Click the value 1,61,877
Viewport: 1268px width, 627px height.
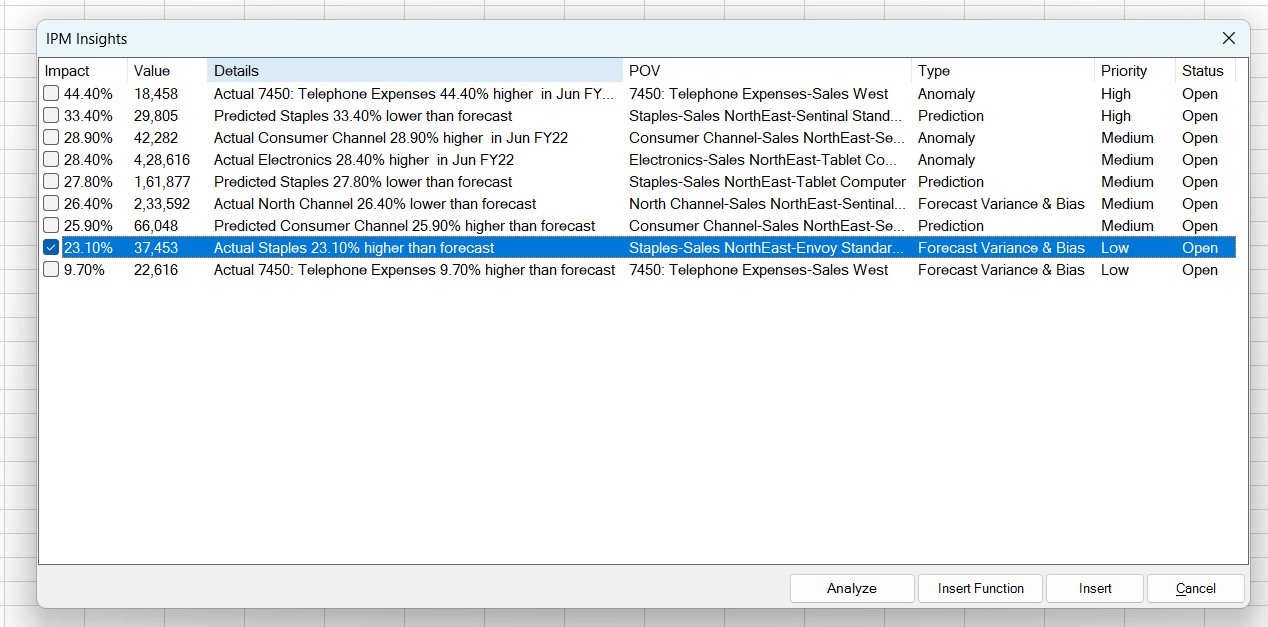point(162,181)
